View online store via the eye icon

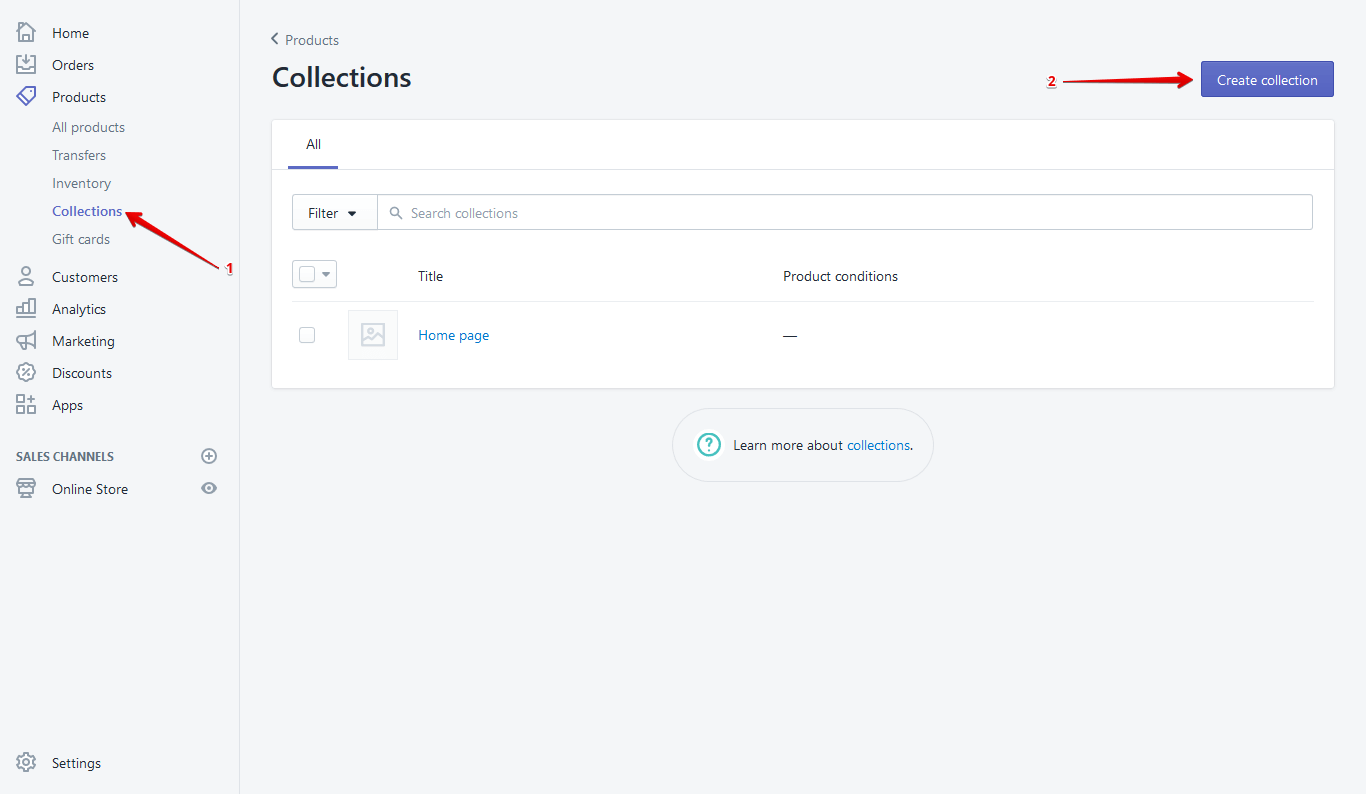click(x=209, y=489)
